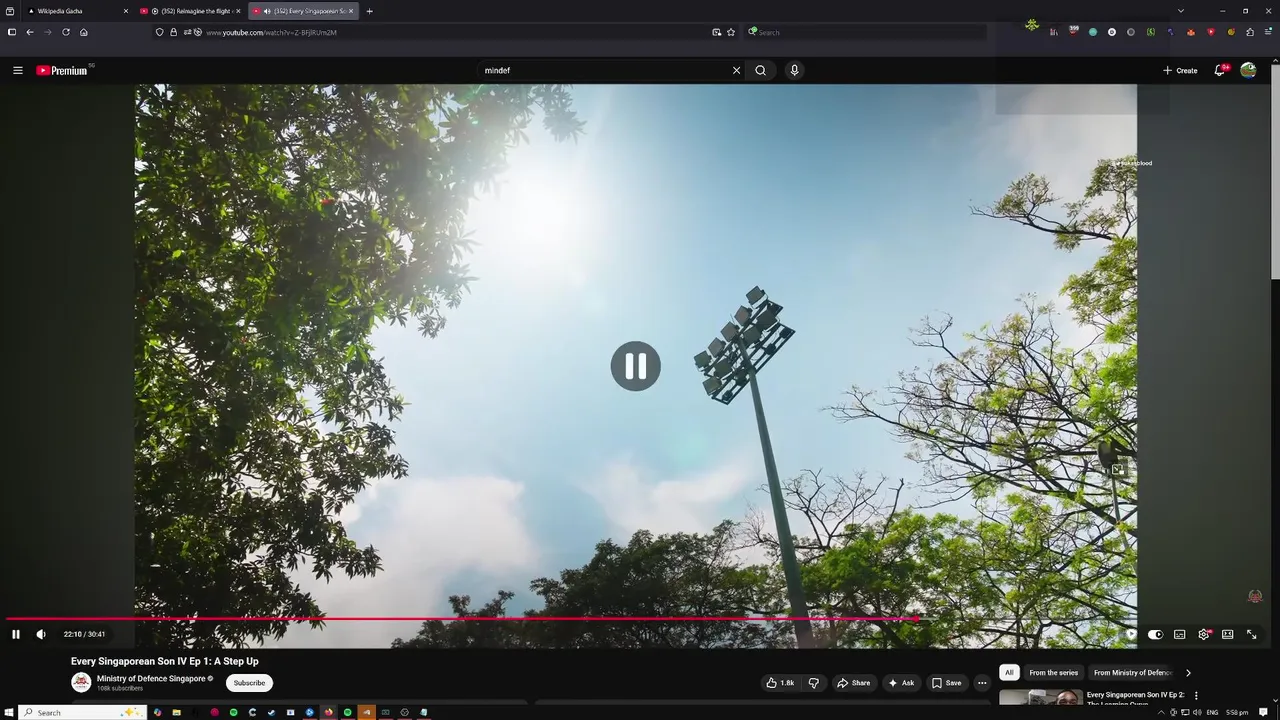Open the notifications bell
Viewport: 1280px width, 720px height.
[1220, 70]
